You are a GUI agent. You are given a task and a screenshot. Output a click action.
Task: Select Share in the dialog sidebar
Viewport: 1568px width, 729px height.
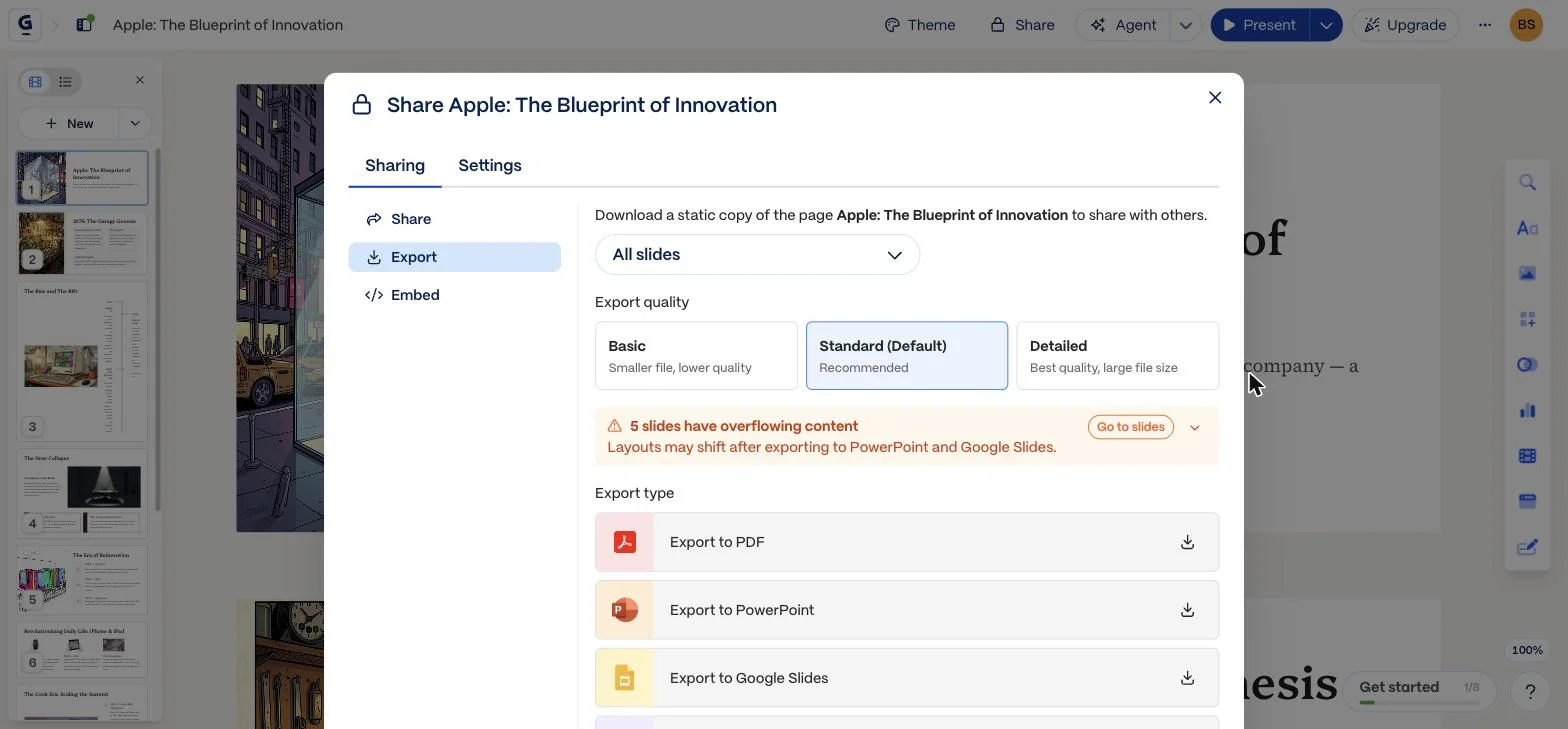tap(454, 219)
